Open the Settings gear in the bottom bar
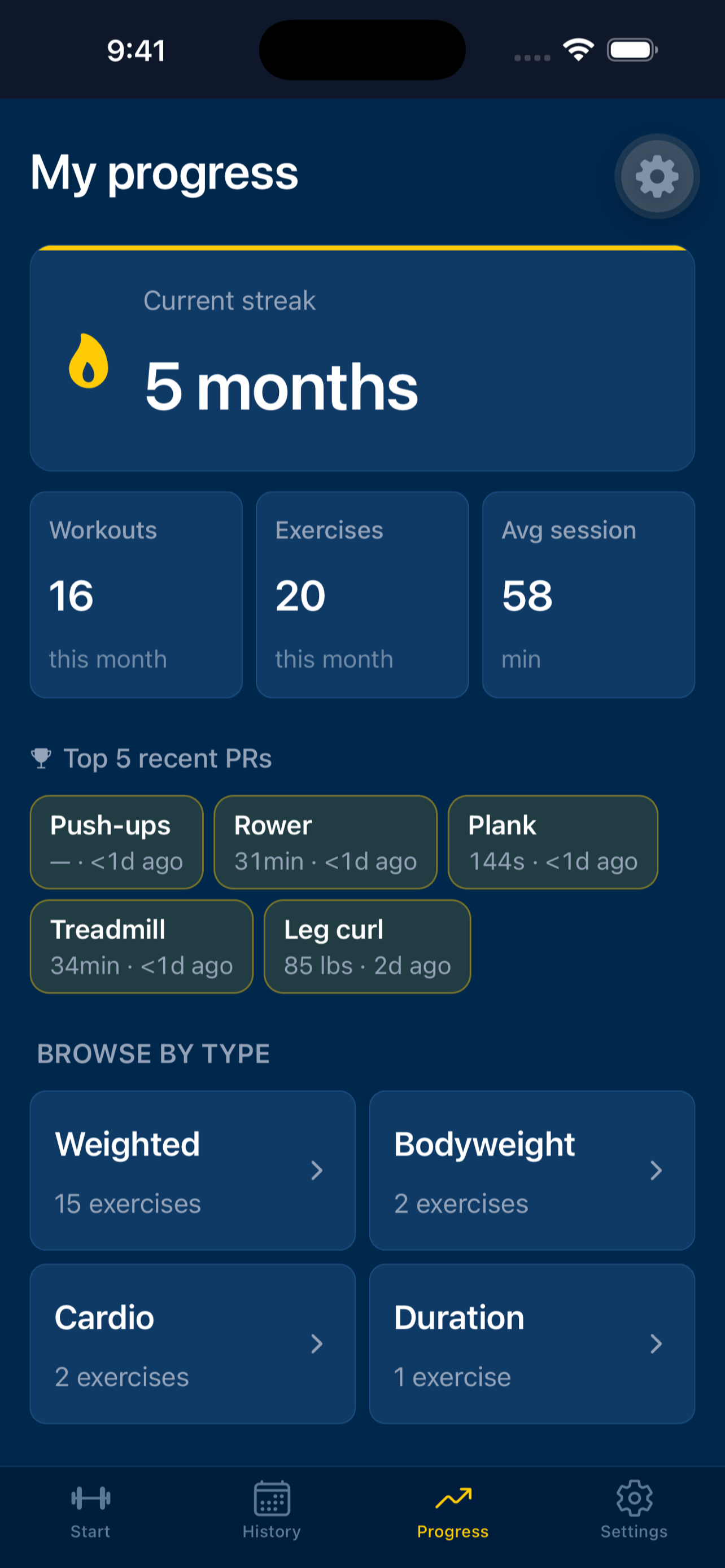 coord(634,1498)
